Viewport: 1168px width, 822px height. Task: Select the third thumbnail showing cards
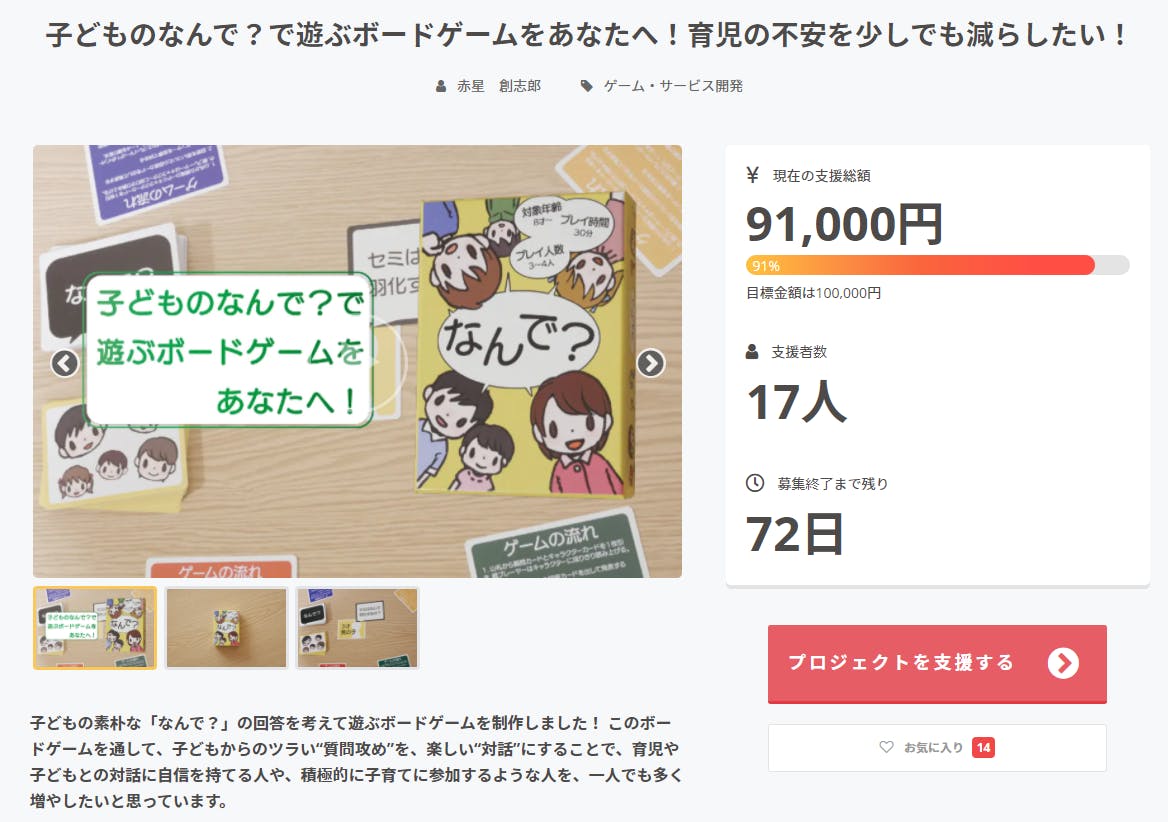(358, 628)
